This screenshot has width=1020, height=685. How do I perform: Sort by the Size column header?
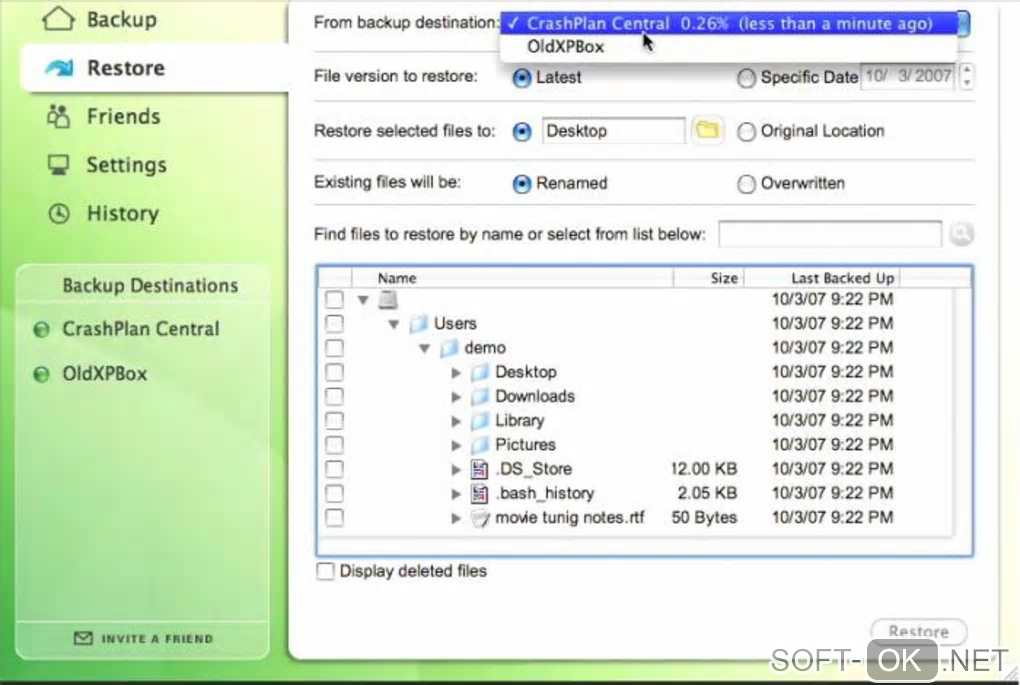point(709,278)
